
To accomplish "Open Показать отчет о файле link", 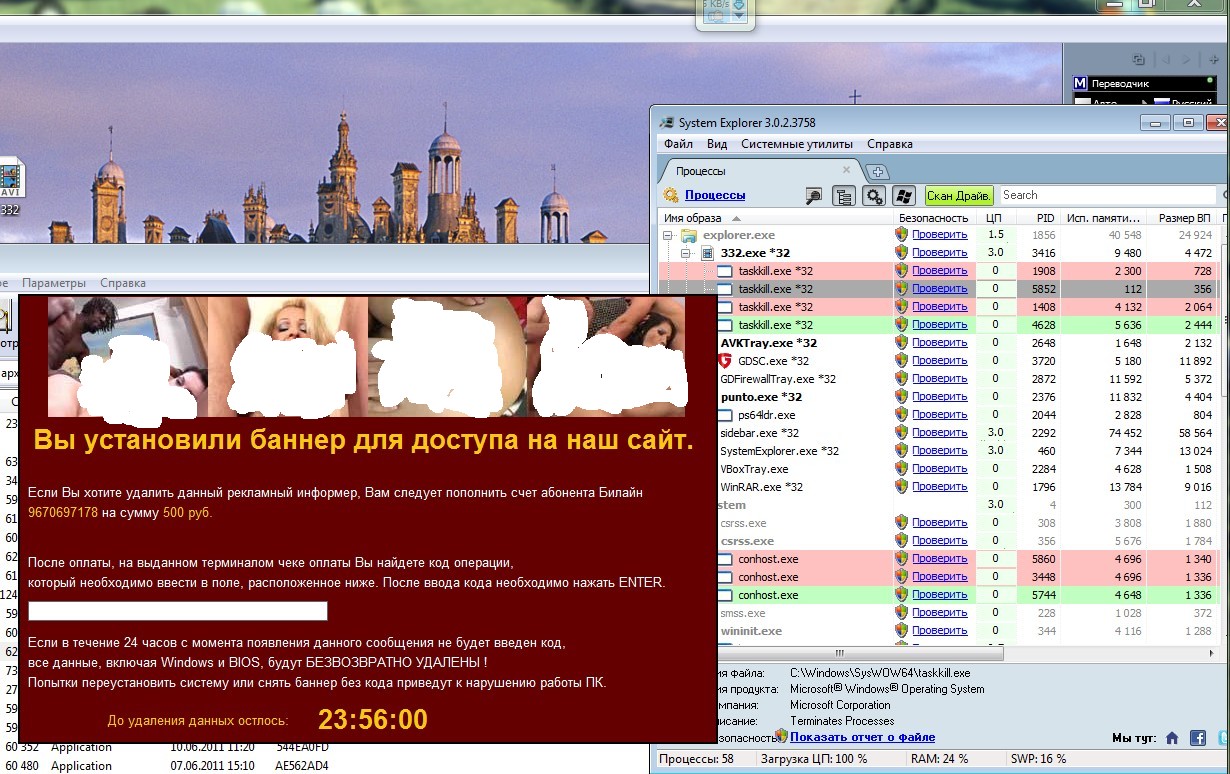I will click(x=862, y=737).
